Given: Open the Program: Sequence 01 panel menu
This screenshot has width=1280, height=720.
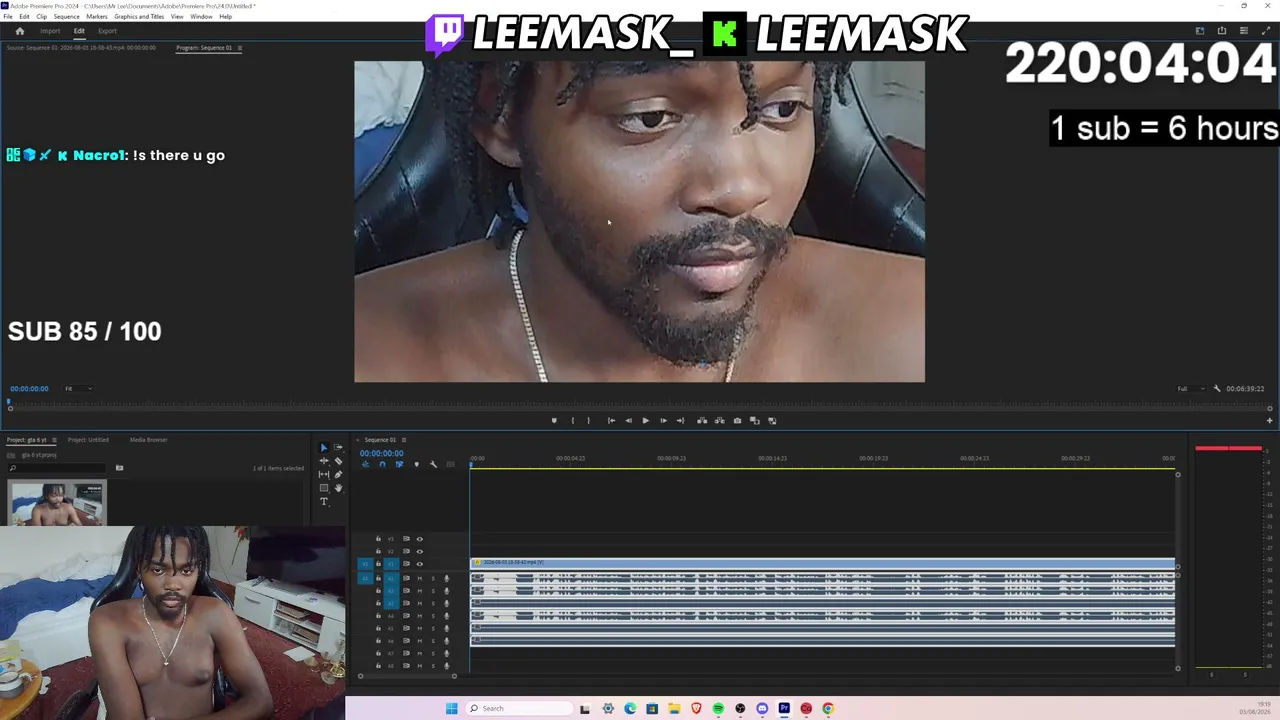Looking at the screenshot, I should (240, 48).
